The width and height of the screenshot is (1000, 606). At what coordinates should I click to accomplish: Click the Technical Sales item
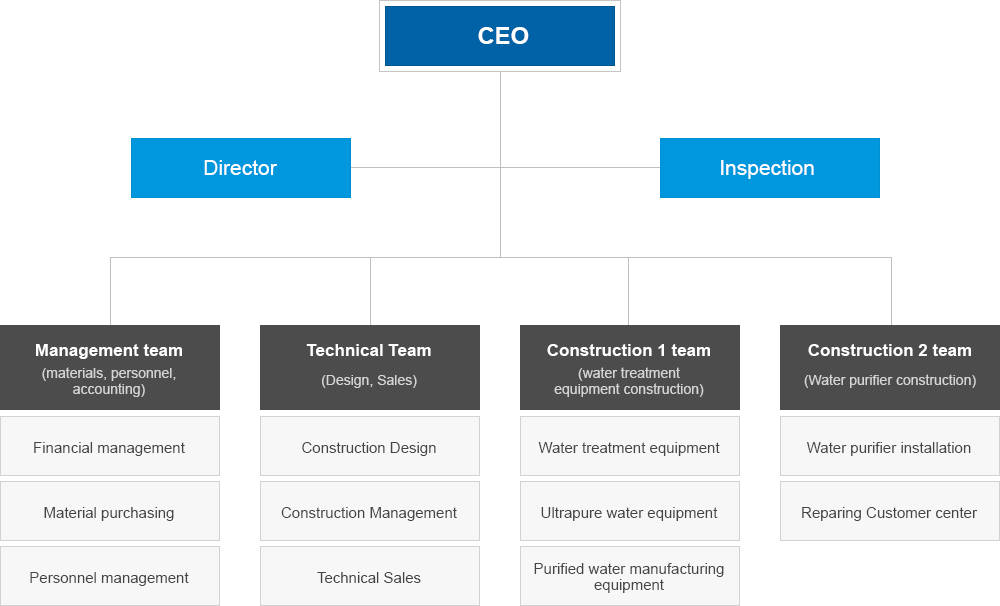pyautogui.click(x=370, y=577)
